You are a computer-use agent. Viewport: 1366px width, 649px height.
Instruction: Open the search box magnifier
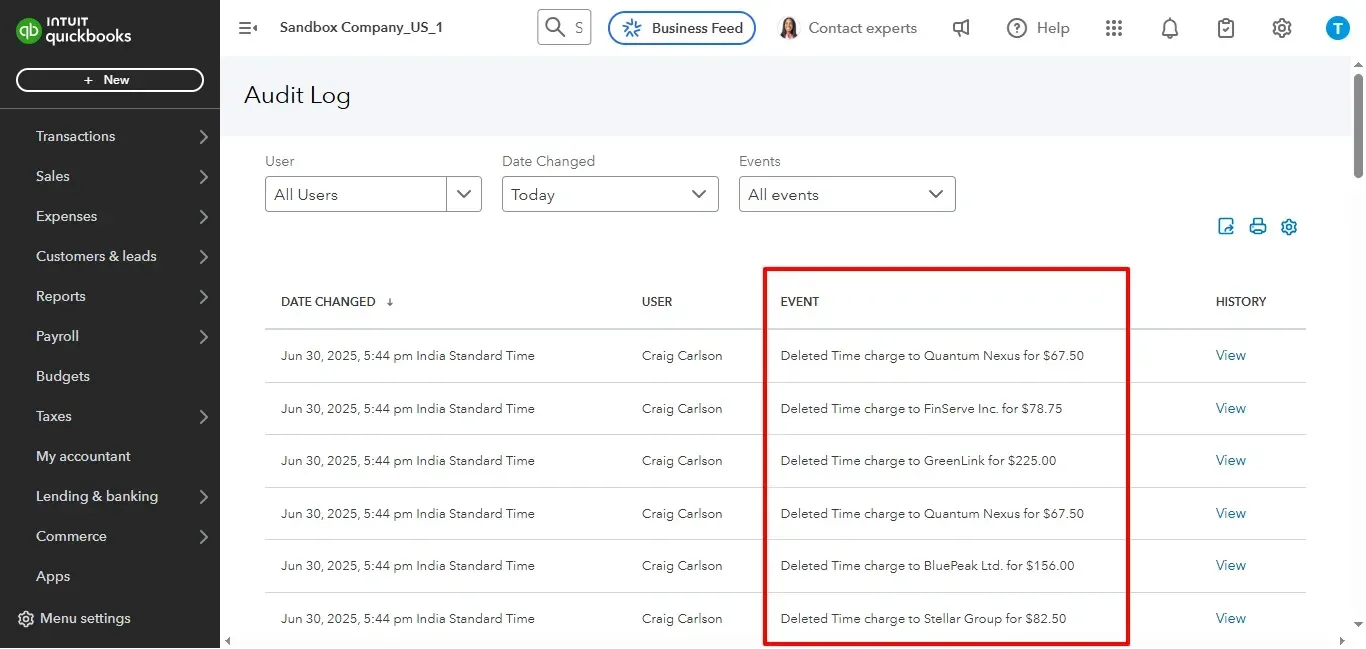[x=554, y=28]
